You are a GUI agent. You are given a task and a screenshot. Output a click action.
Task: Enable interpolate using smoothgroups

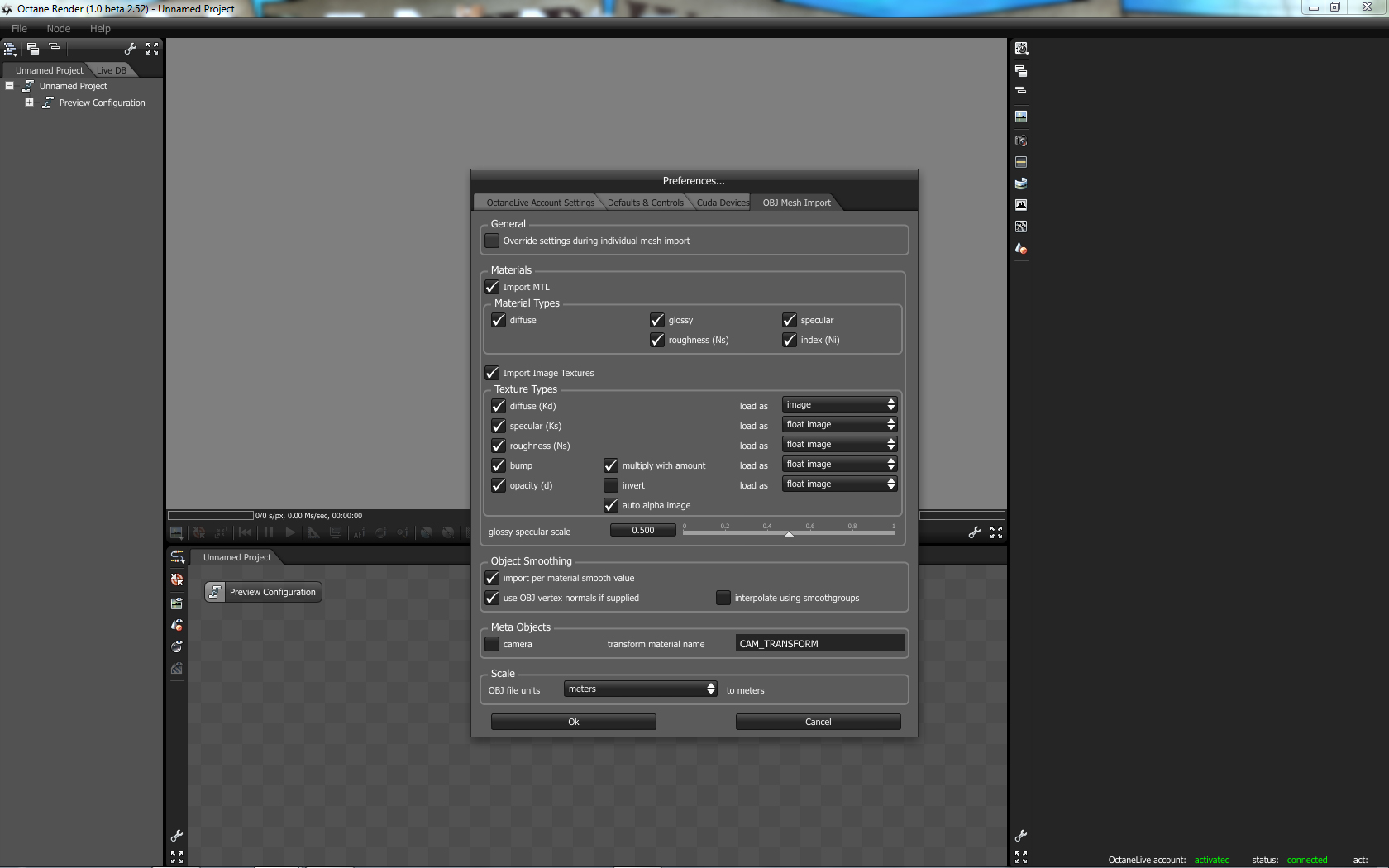pyautogui.click(x=723, y=598)
